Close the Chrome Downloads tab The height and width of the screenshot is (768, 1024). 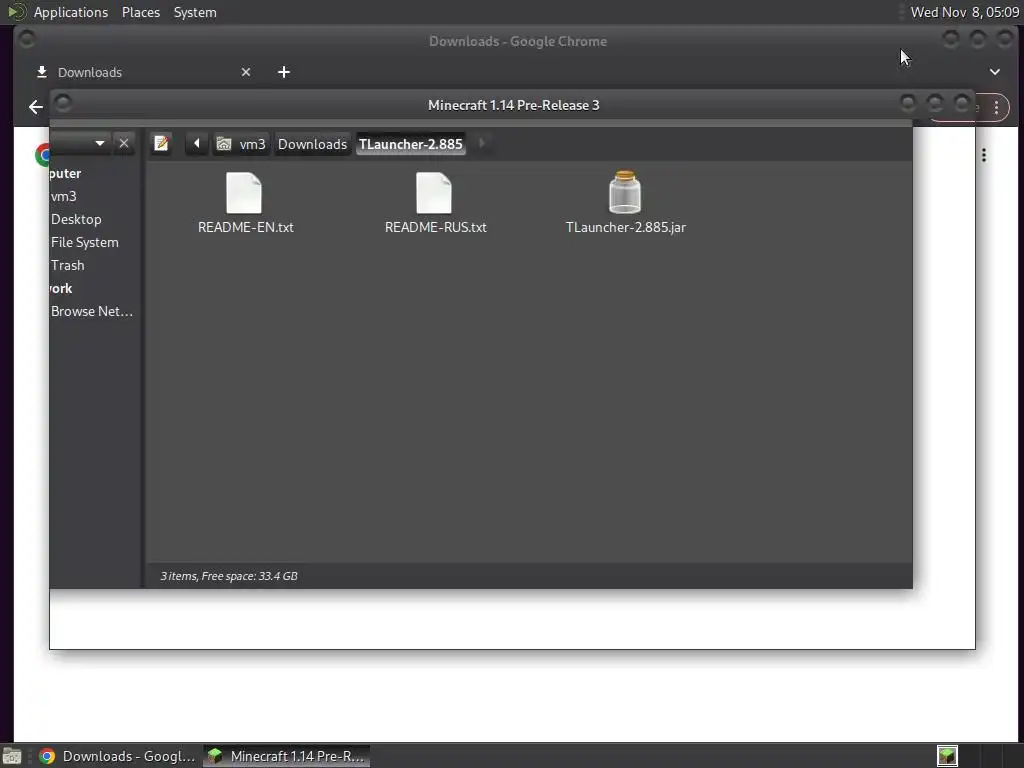(x=246, y=72)
